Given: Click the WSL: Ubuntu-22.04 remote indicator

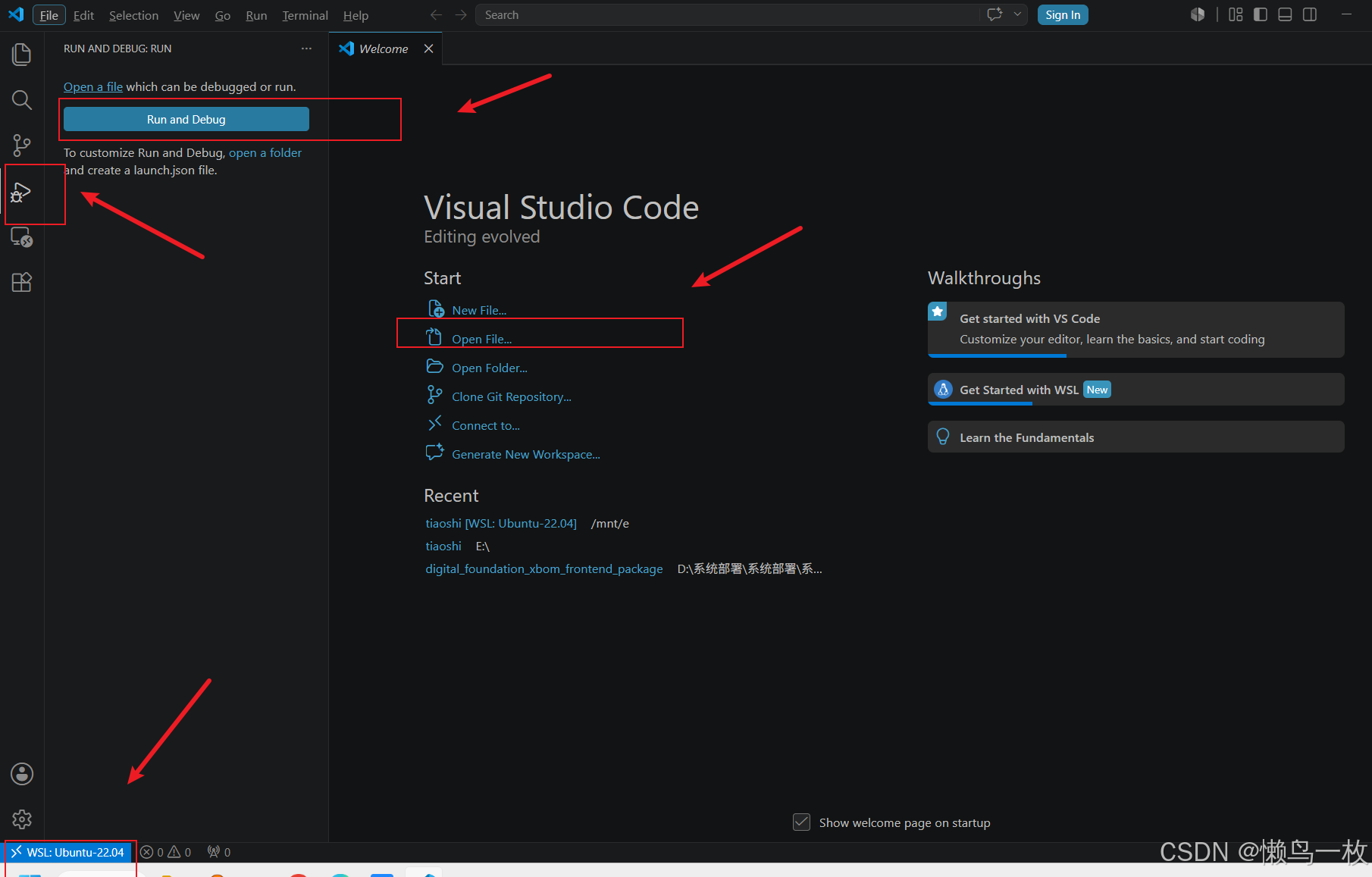Looking at the screenshot, I should [x=68, y=852].
